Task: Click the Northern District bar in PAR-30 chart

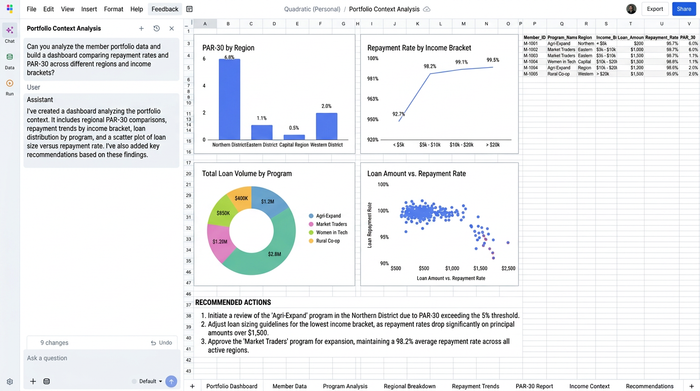Action: 229,99
